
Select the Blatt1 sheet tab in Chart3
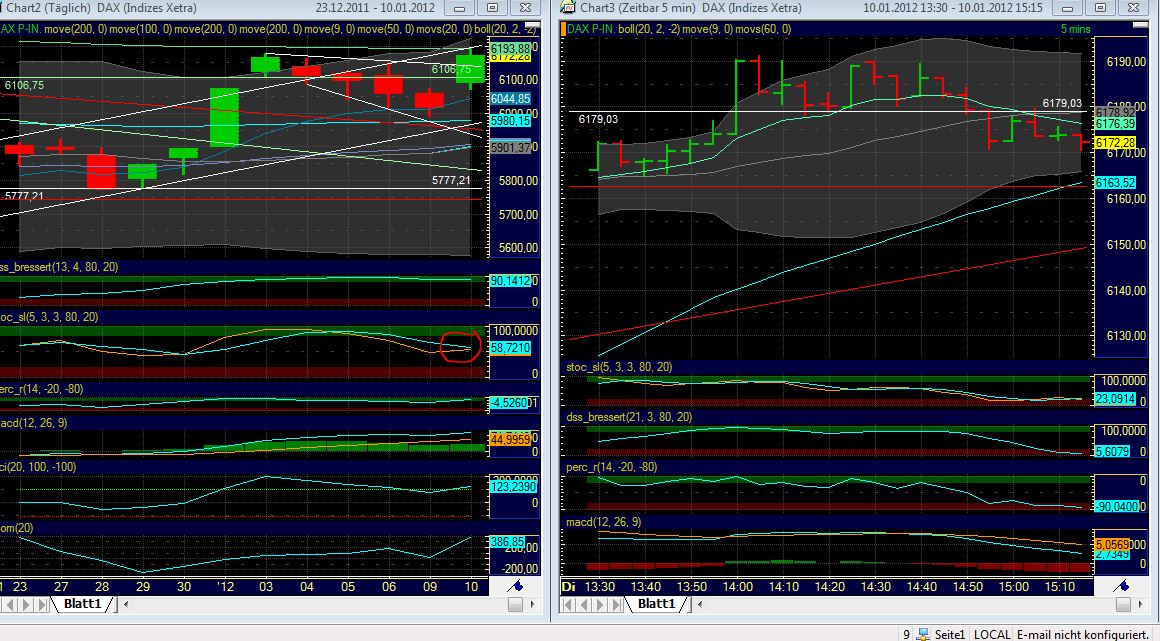pos(659,604)
